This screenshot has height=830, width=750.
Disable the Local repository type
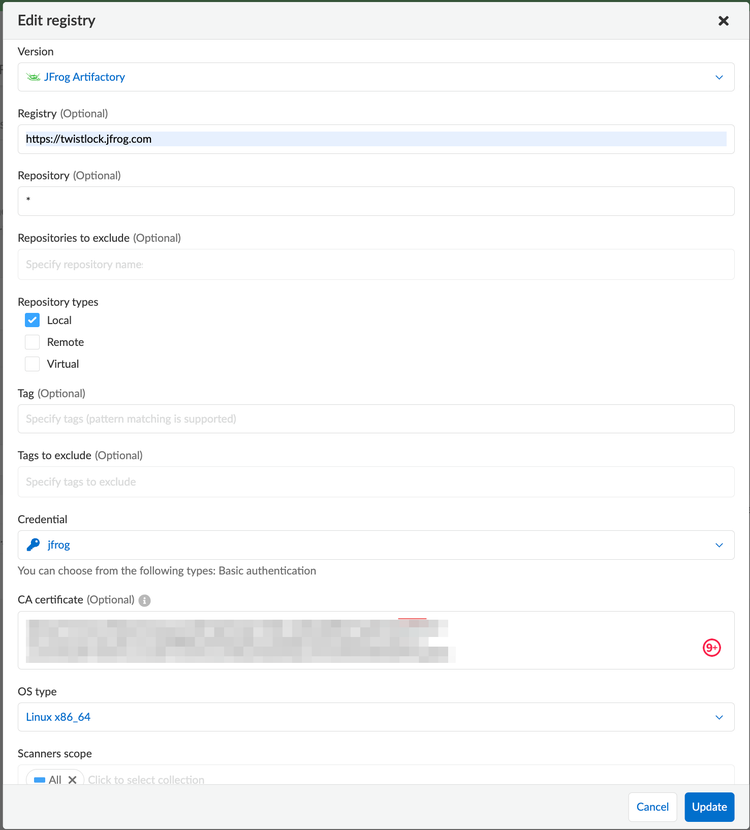tap(31, 320)
